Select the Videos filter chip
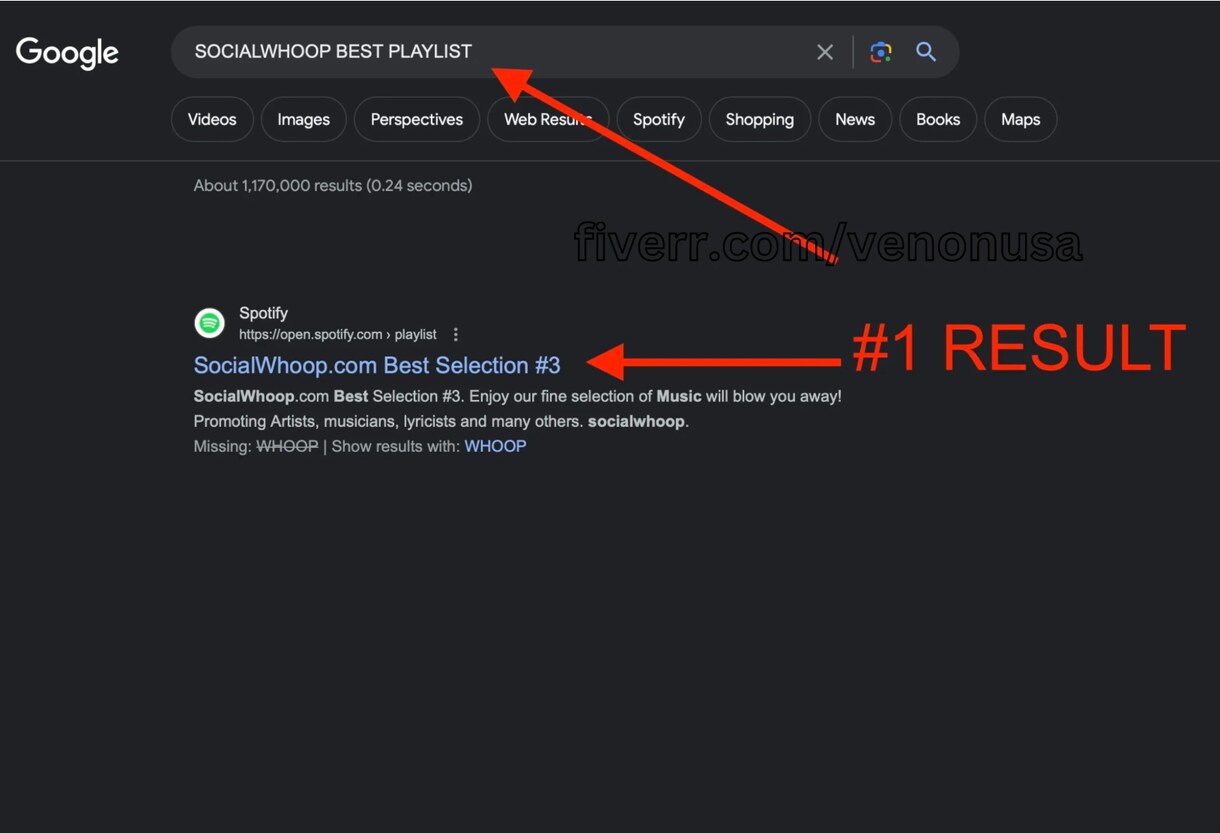 tap(212, 119)
